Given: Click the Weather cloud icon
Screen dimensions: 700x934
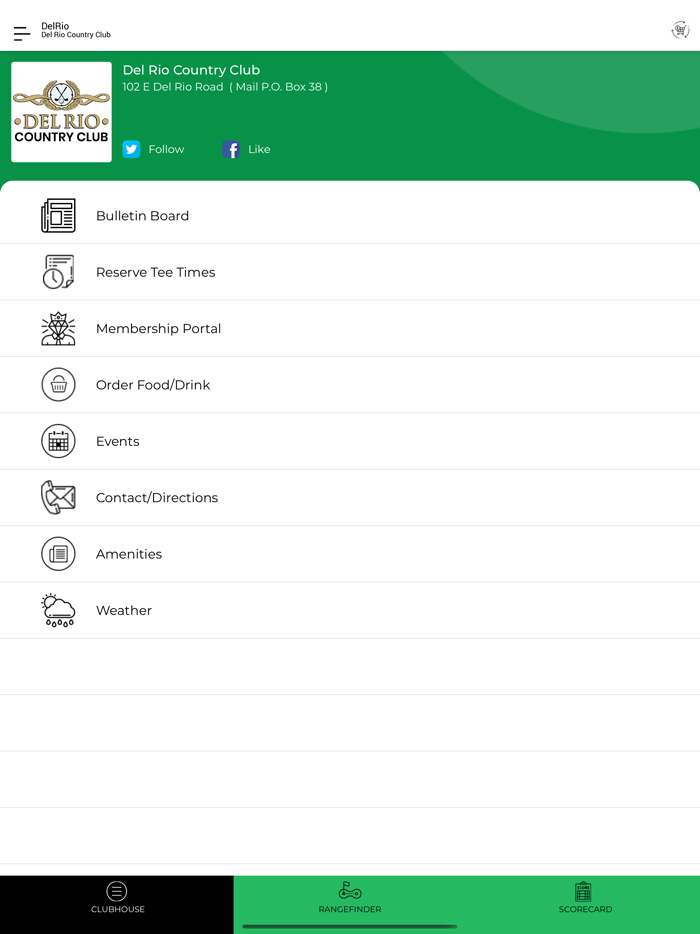Looking at the screenshot, I should 58,610.
